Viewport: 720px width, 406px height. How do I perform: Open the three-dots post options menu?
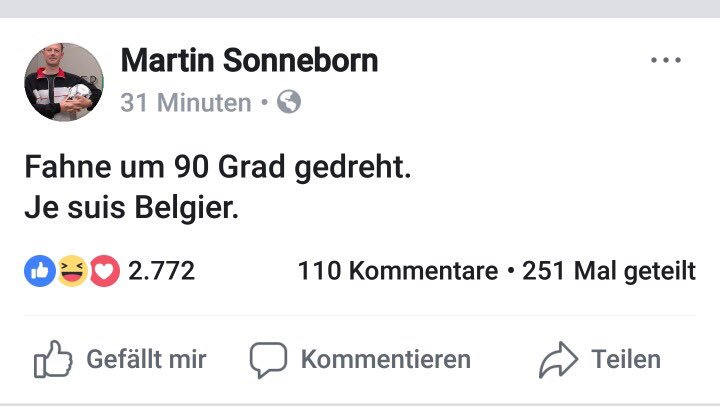665,61
